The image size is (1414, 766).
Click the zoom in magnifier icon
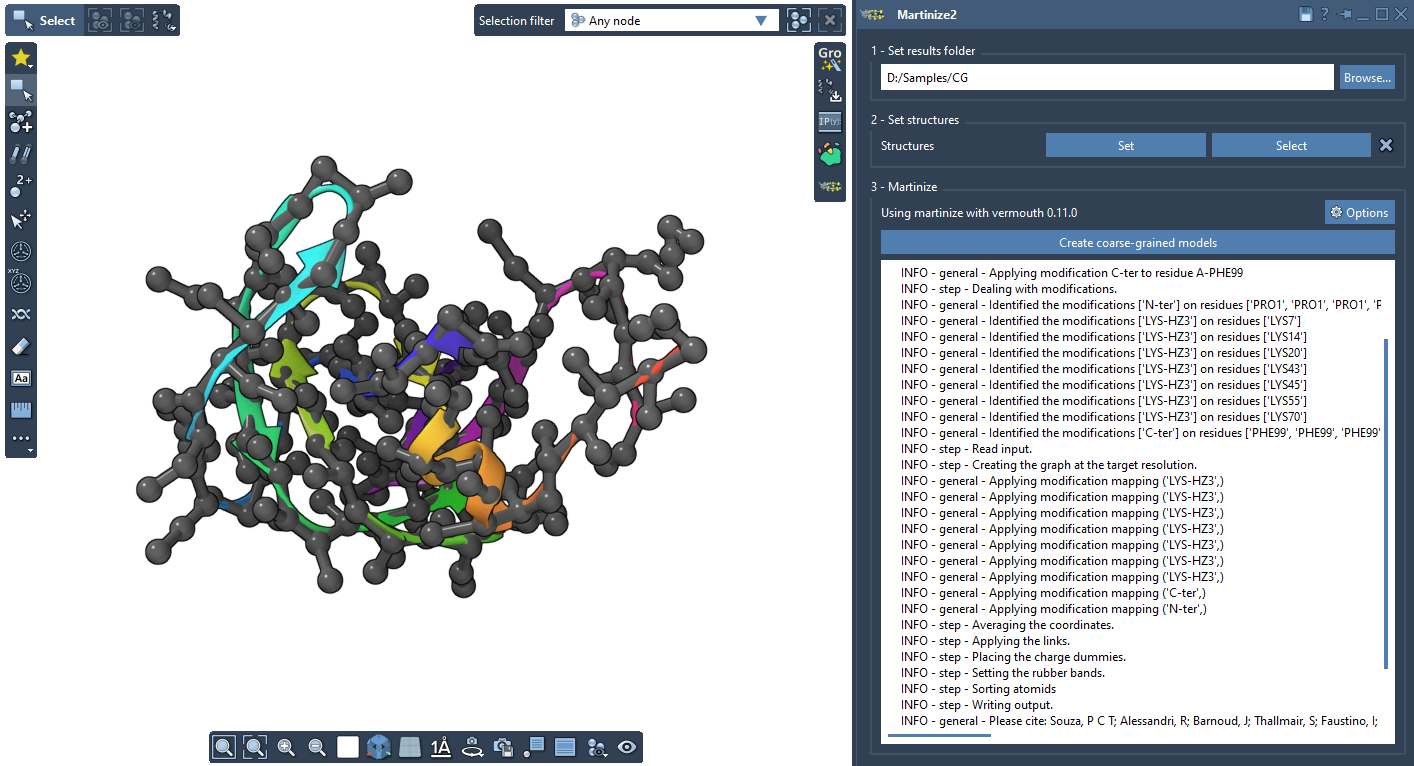[286, 747]
